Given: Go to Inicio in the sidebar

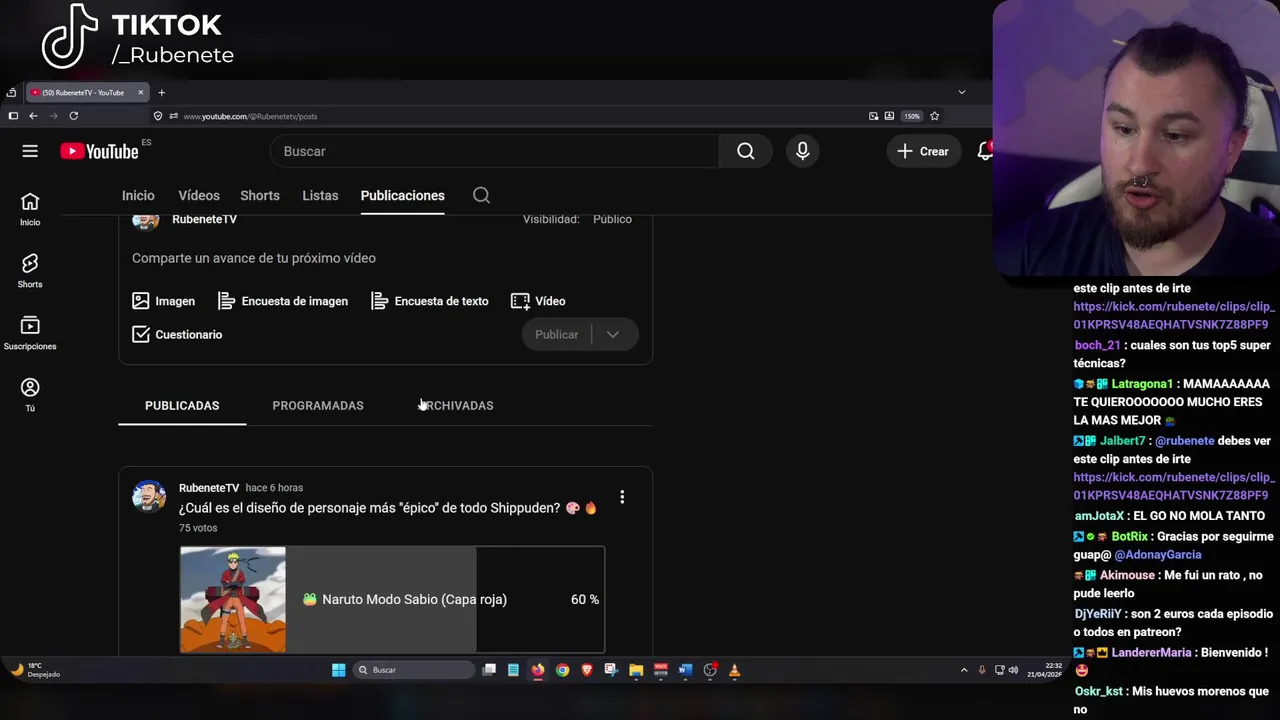Looking at the screenshot, I should tap(30, 209).
